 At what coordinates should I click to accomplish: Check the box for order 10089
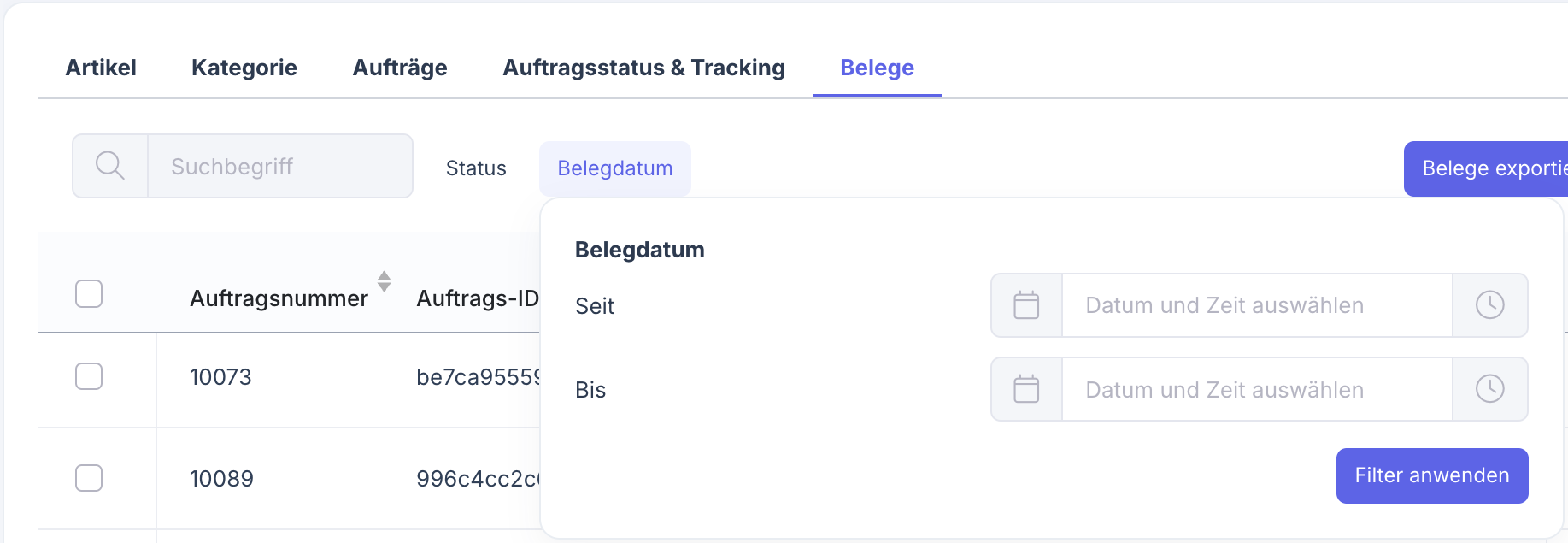[89, 478]
